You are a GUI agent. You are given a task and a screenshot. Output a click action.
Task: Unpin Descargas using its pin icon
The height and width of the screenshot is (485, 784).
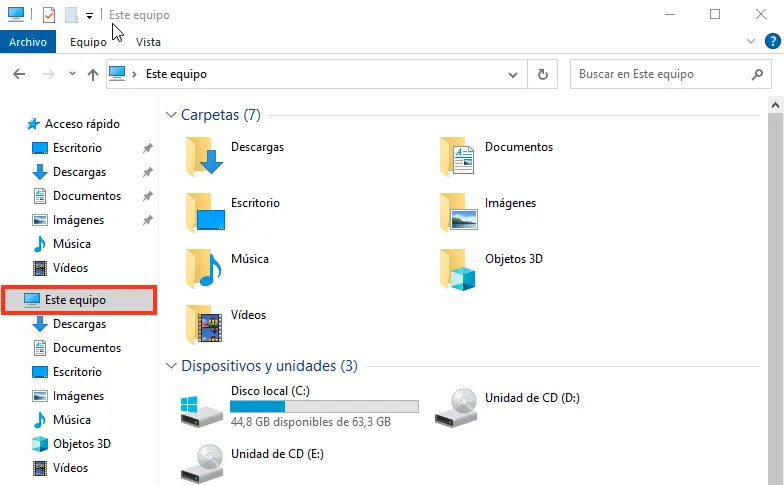pyautogui.click(x=148, y=172)
